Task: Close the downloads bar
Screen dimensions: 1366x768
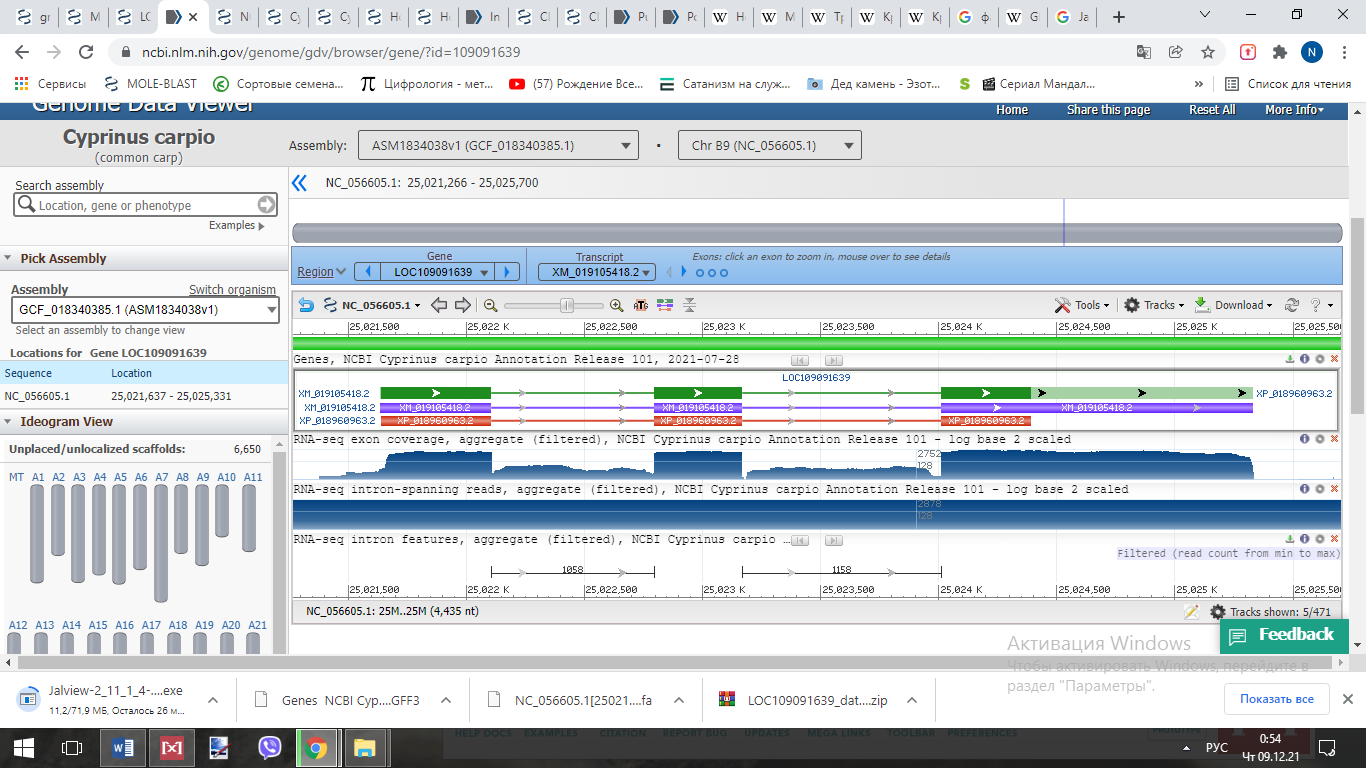Action: pyautogui.click(x=1347, y=698)
